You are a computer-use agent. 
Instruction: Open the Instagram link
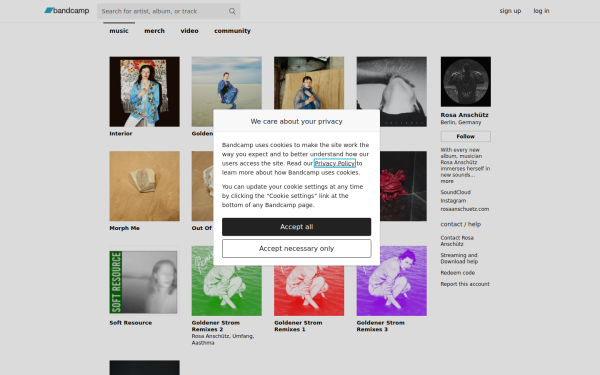point(453,201)
